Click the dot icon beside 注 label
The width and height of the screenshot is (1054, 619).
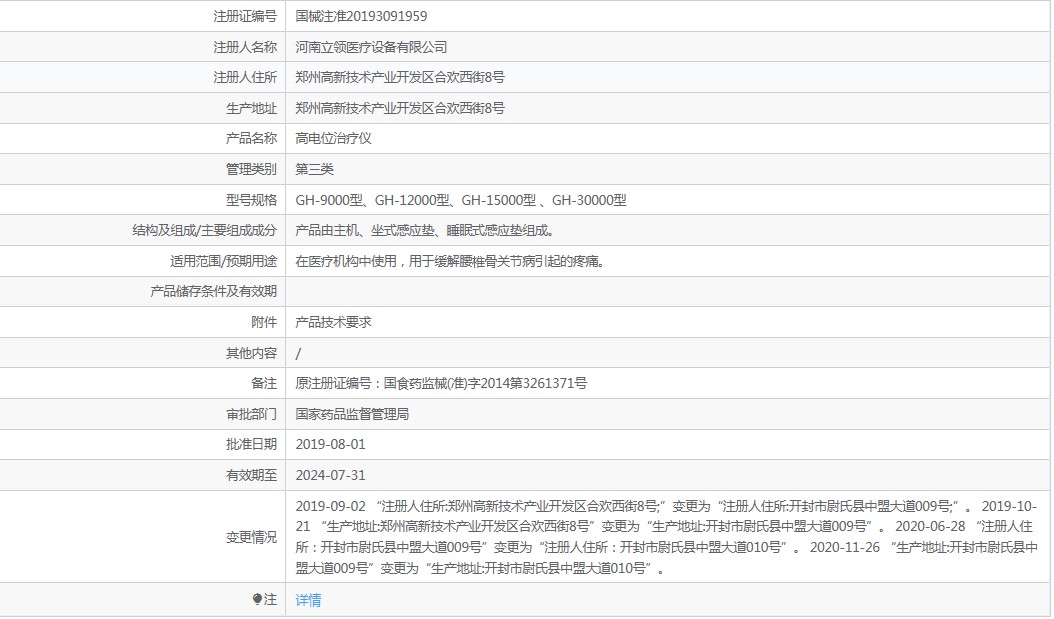tap(257, 599)
